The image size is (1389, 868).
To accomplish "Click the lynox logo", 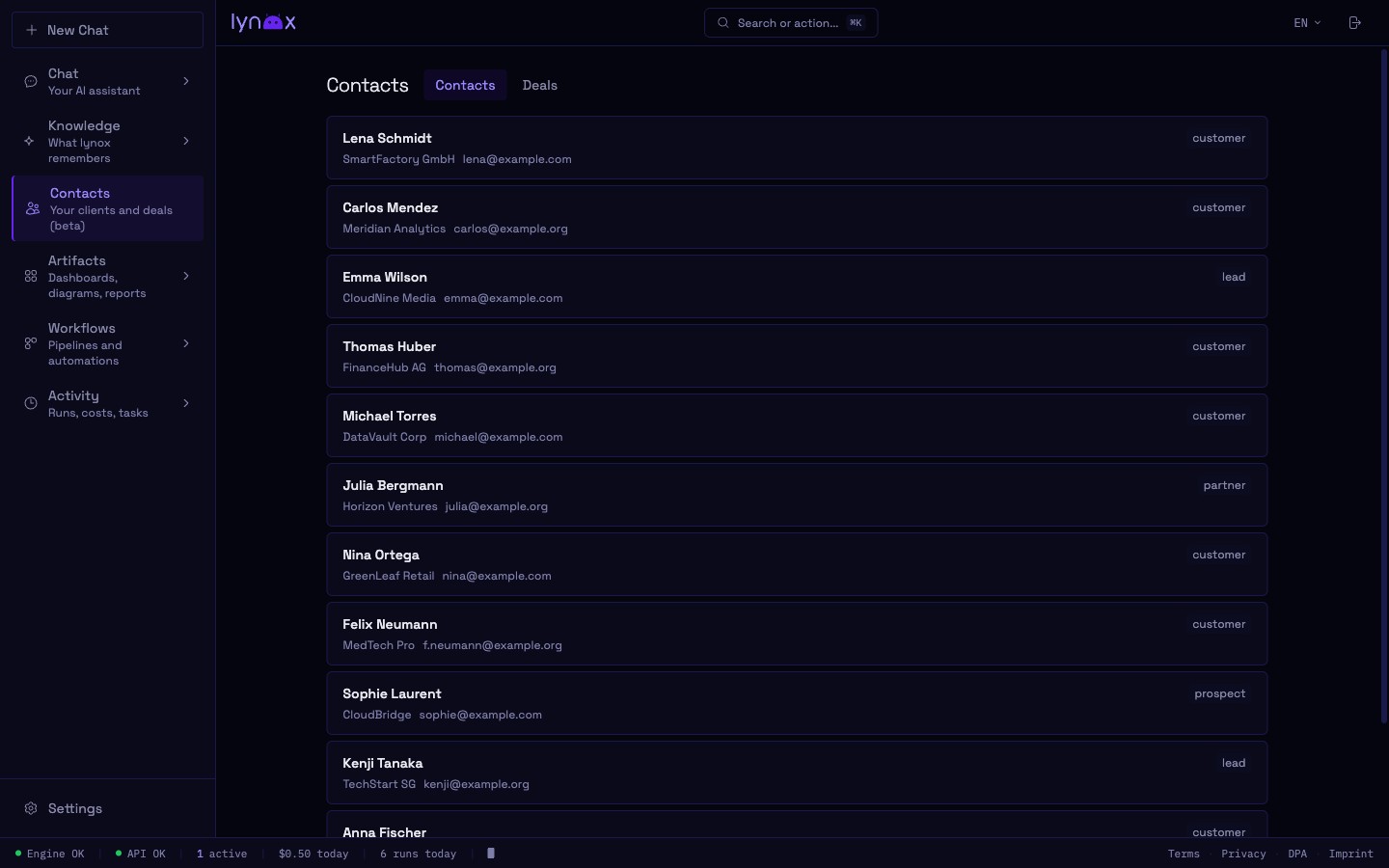I will tap(263, 22).
